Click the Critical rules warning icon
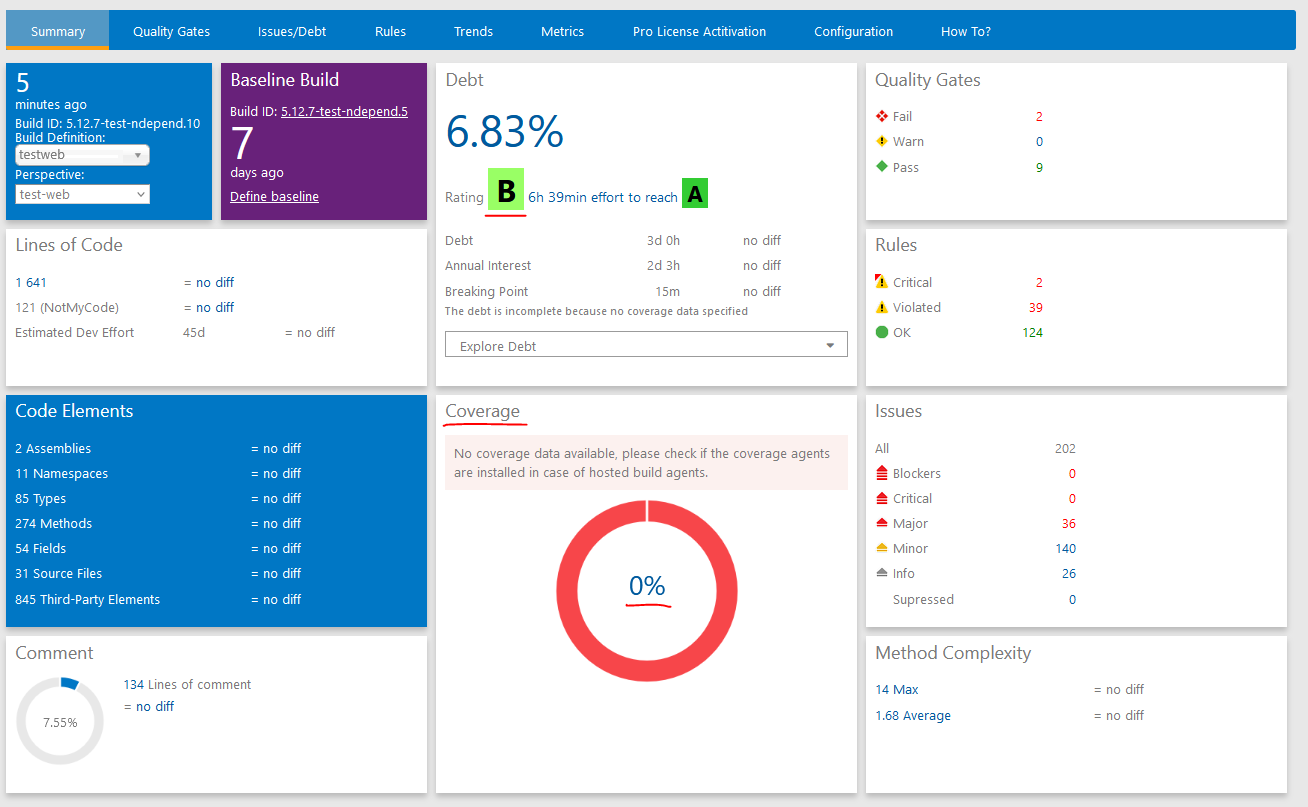 tap(882, 282)
